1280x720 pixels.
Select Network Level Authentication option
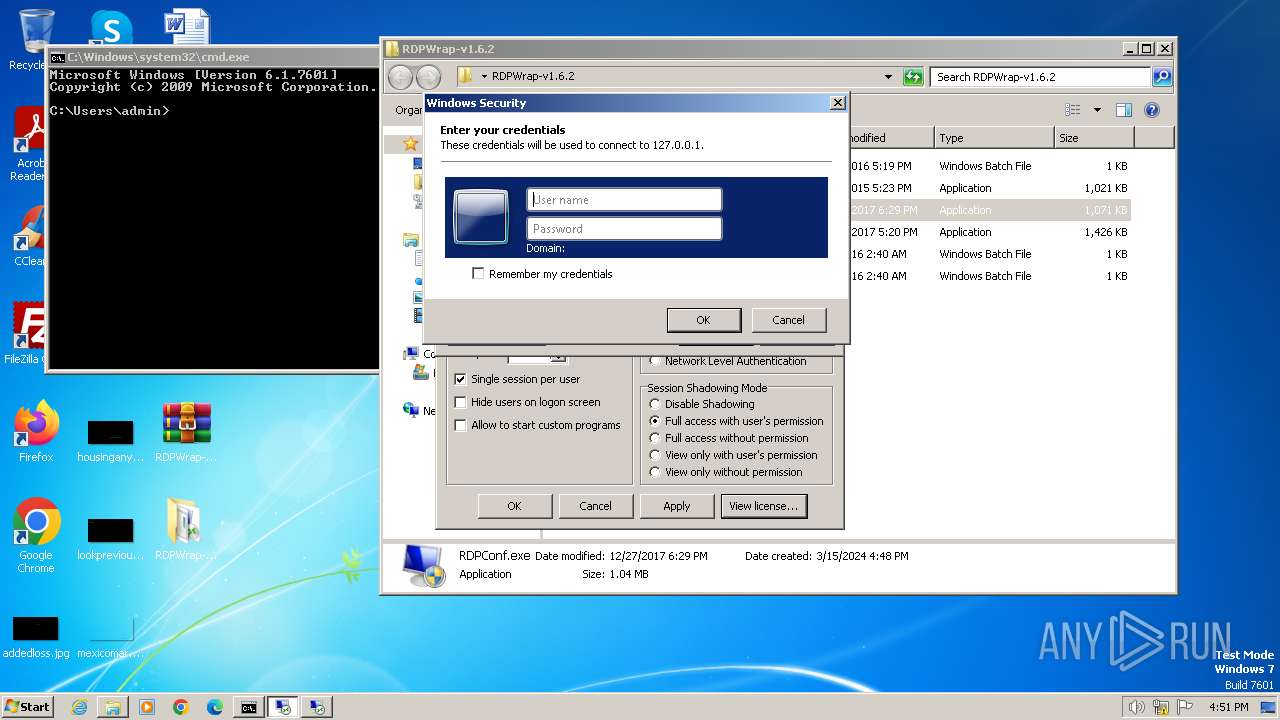click(655, 361)
